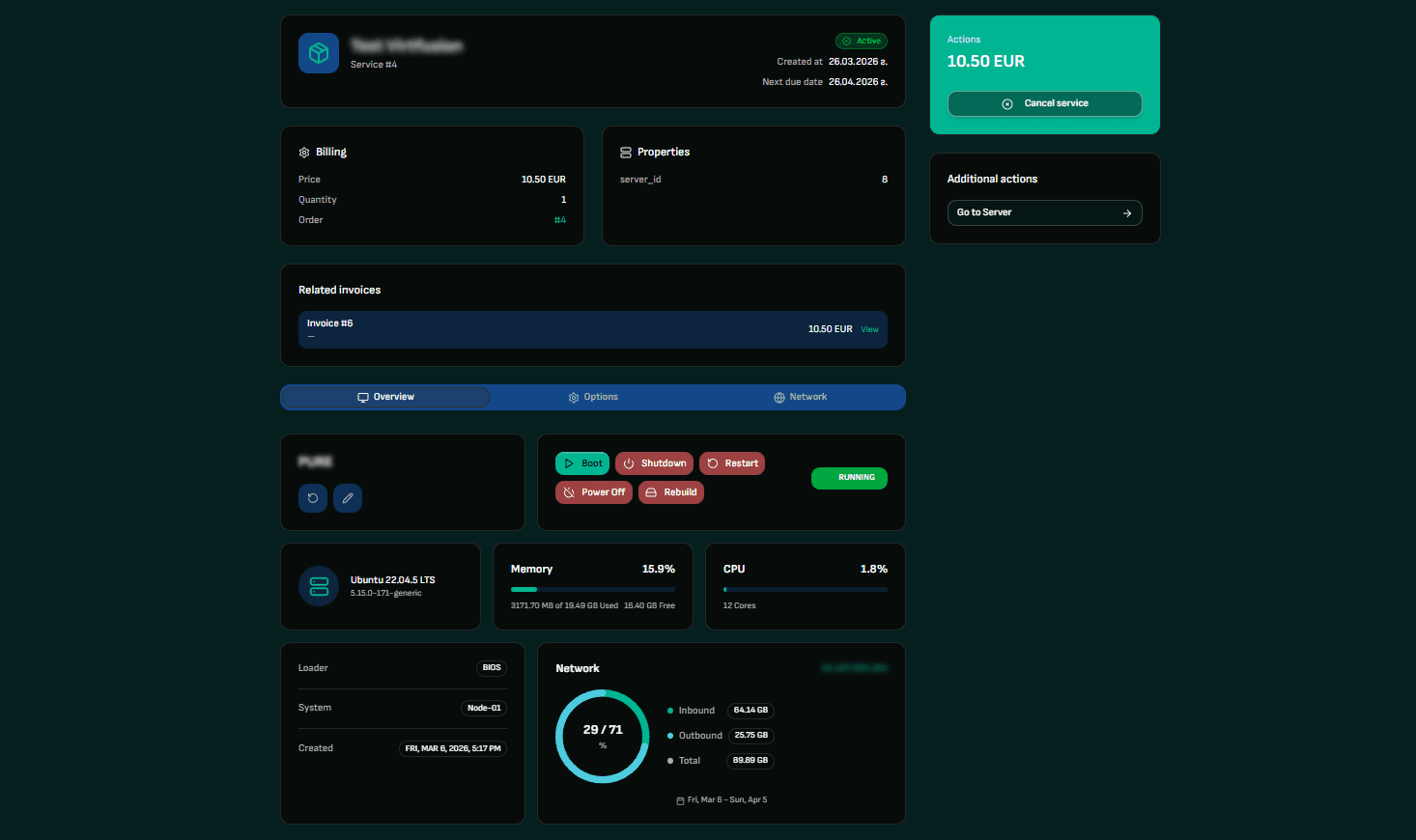The image size is (1416, 840).
Task: Open order #4 from the Billing card
Action: click(560, 219)
